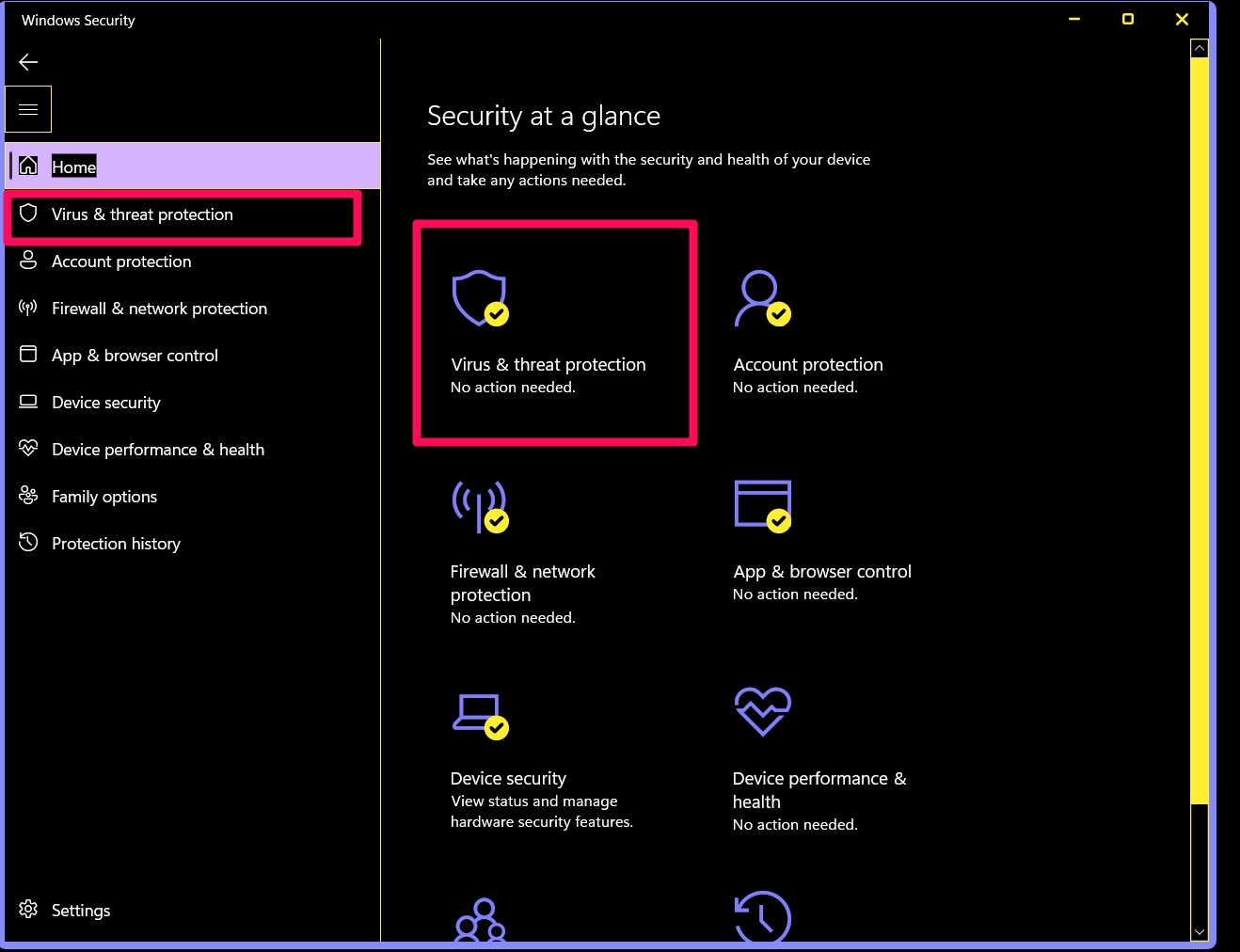Click the large window icon on App & browser control tile
Image resolution: width=1240 pixels, height=952 pixels.
coord(762,506)
